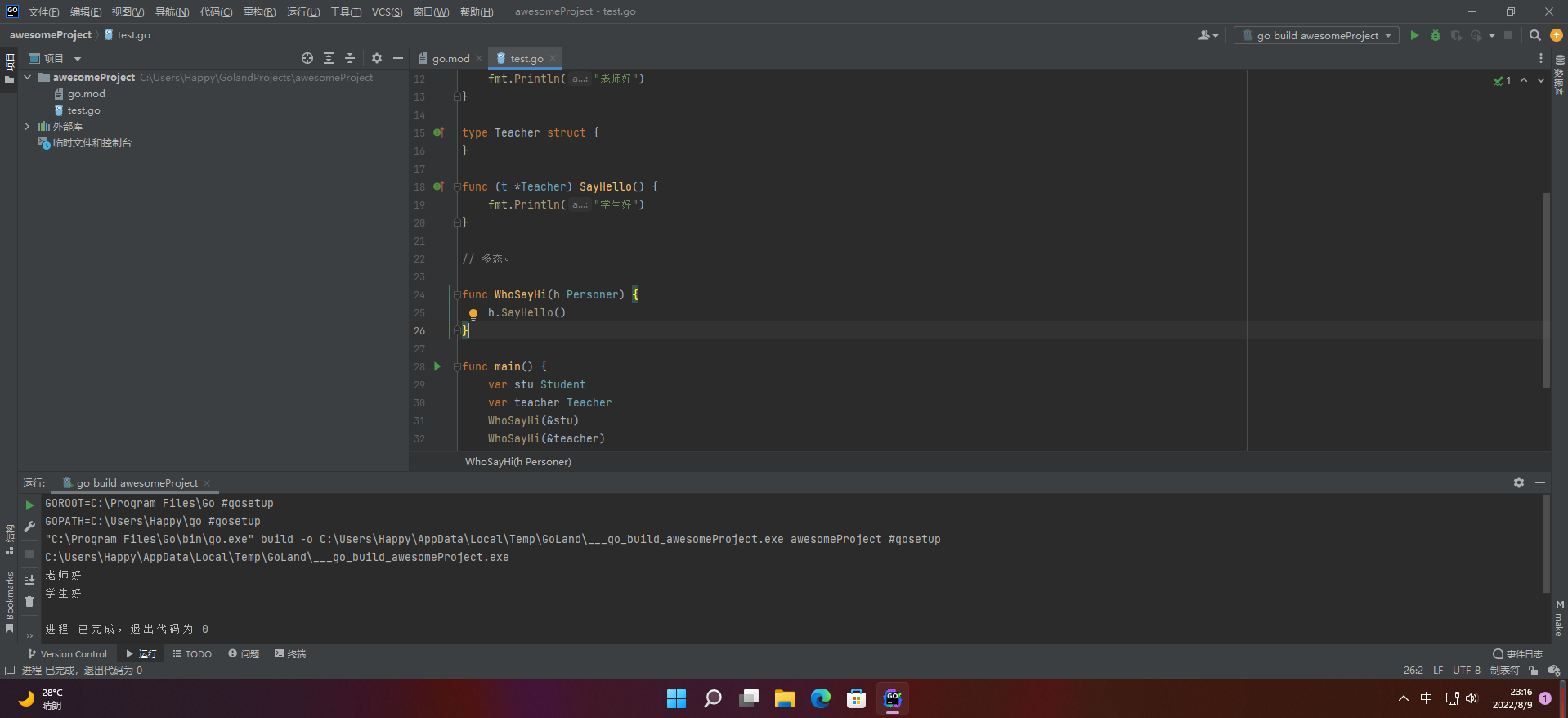Open the 运行(U) menu
The width and height of the screenshot is (1568, 718).
coord(302,11)
